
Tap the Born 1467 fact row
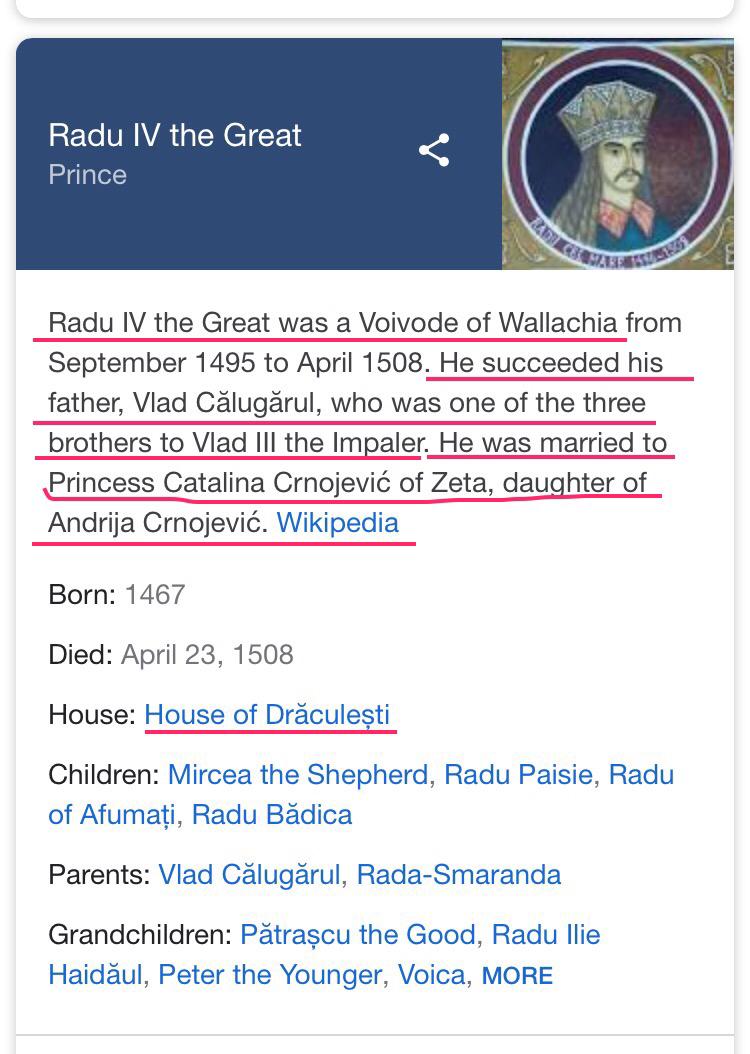click(117, 594)
